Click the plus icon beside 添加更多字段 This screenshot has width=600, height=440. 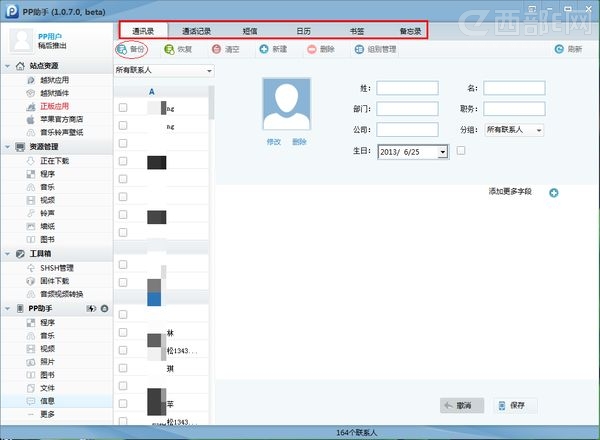tap(554, 192)
